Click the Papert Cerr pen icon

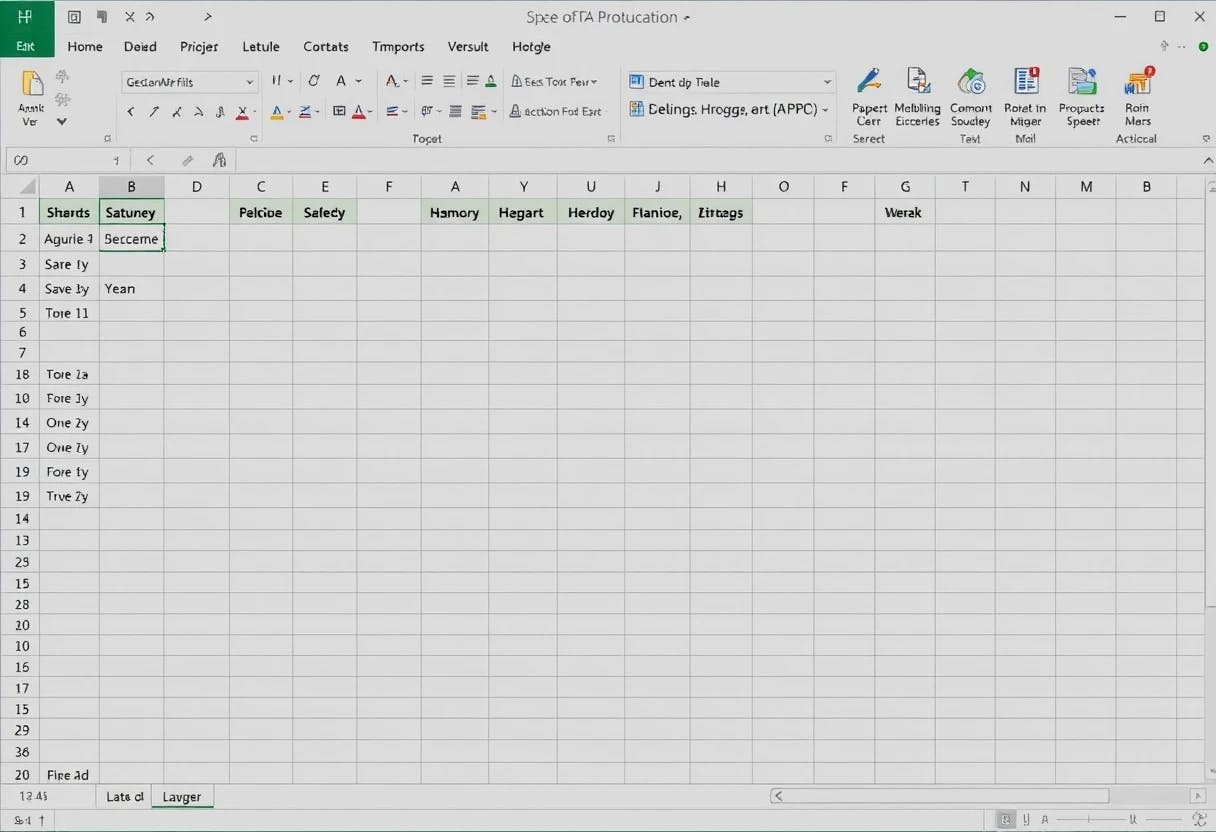click(x=868, y=82)
